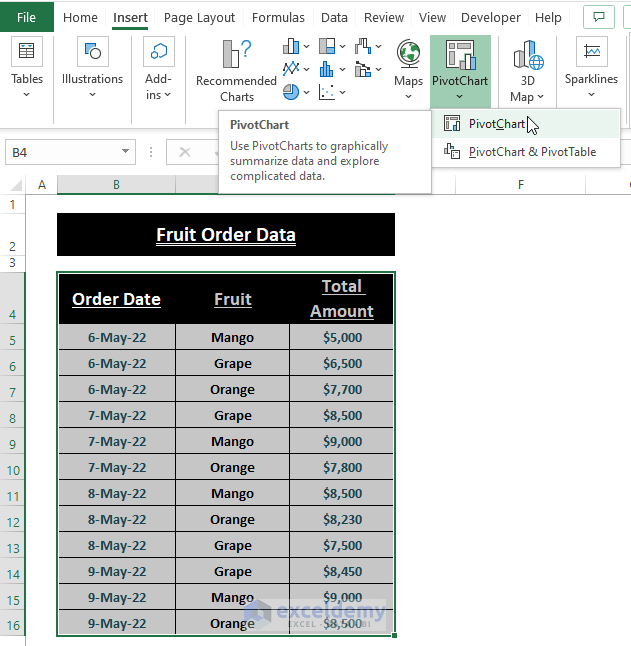The width and height of the screenshot is (631, 646).
Task: Switch to the Review tab
Action: tap(384, 17)
